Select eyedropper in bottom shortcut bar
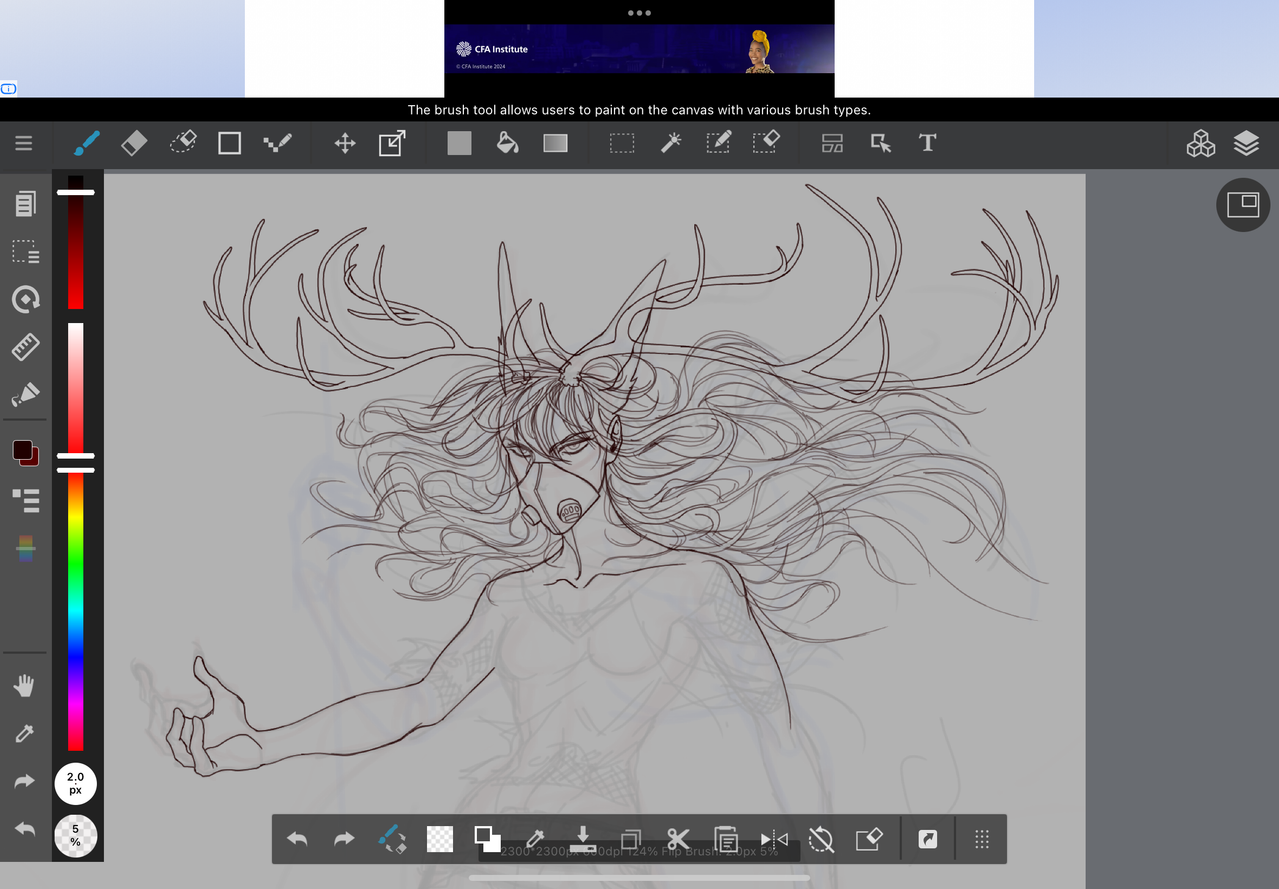The width and height of the screenshot is (1279, 889). 535,839
